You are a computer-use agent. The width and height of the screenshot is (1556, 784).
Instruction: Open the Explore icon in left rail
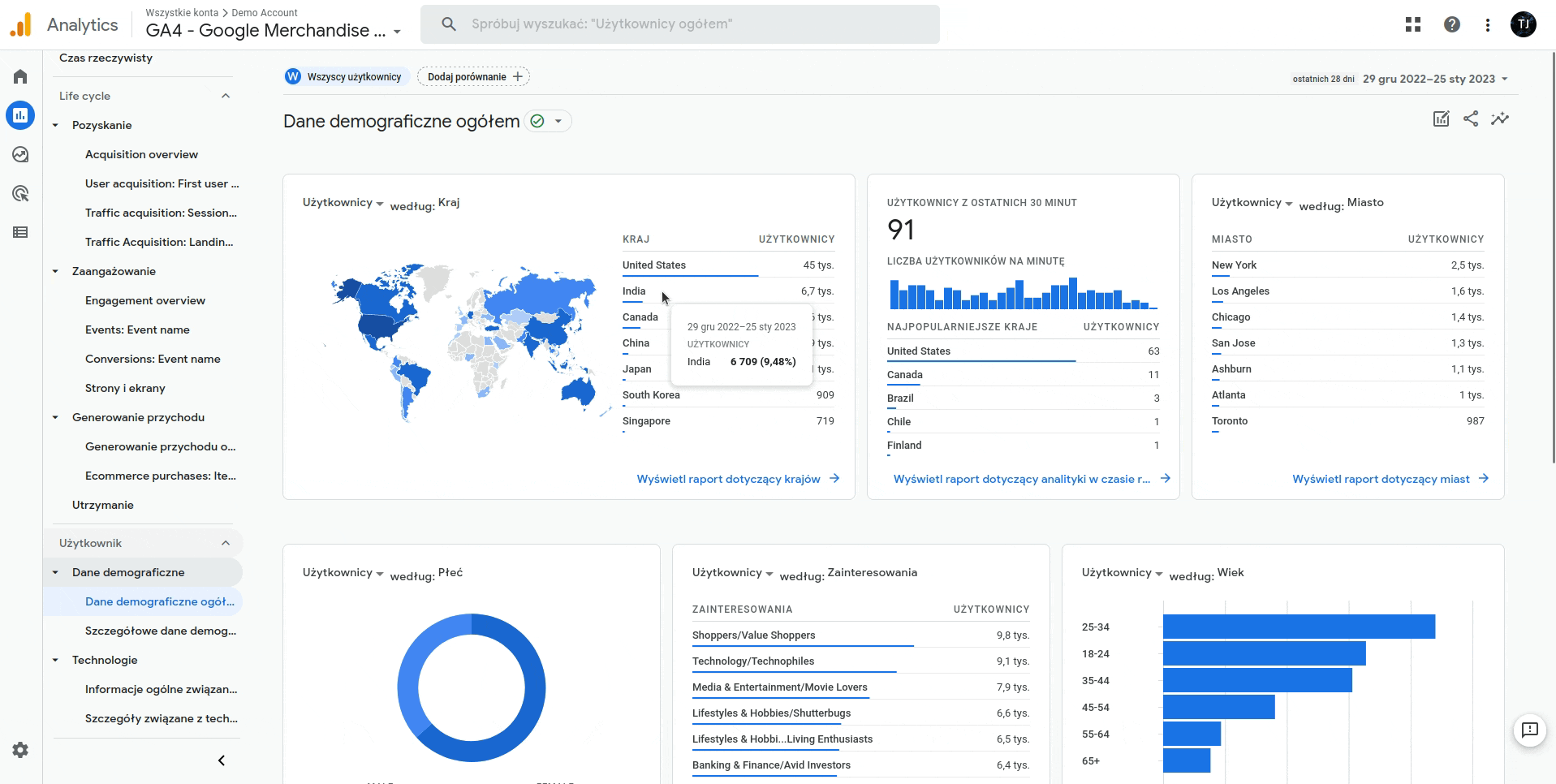click(20, 154)
